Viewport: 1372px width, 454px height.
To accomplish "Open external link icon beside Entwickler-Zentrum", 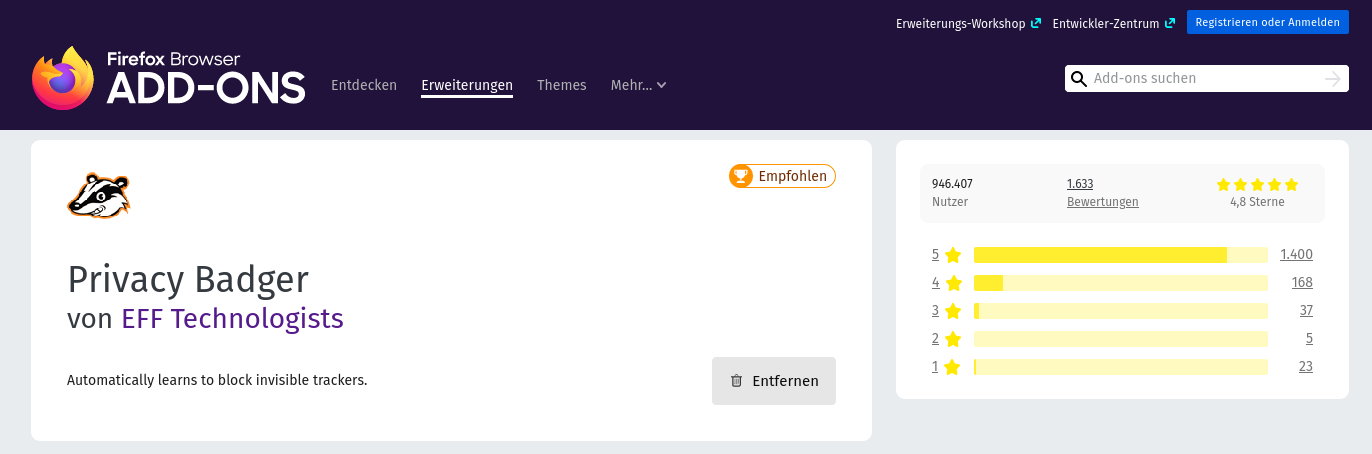I will click(x=1170, y=23).
